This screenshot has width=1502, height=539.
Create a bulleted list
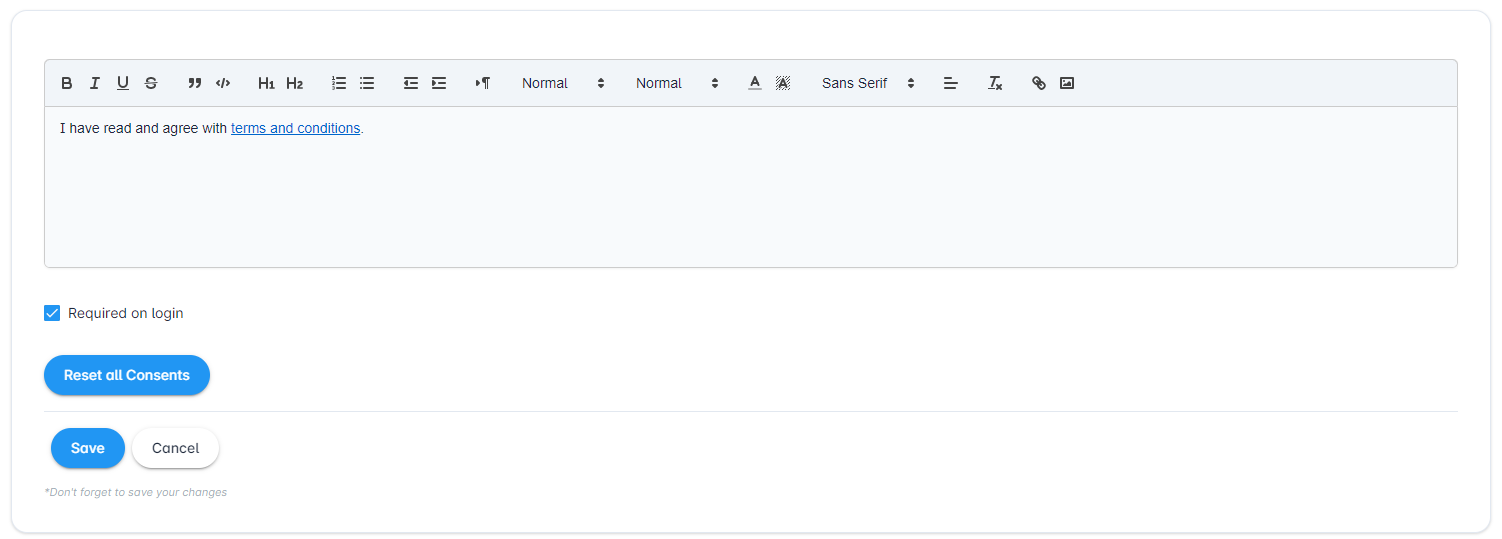tap(367, 83)
